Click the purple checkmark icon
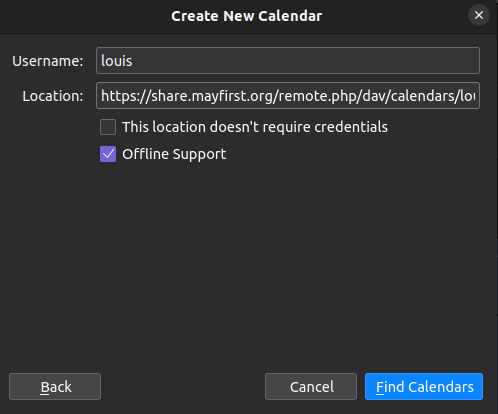The image size is (498, 414). [108, 154]
